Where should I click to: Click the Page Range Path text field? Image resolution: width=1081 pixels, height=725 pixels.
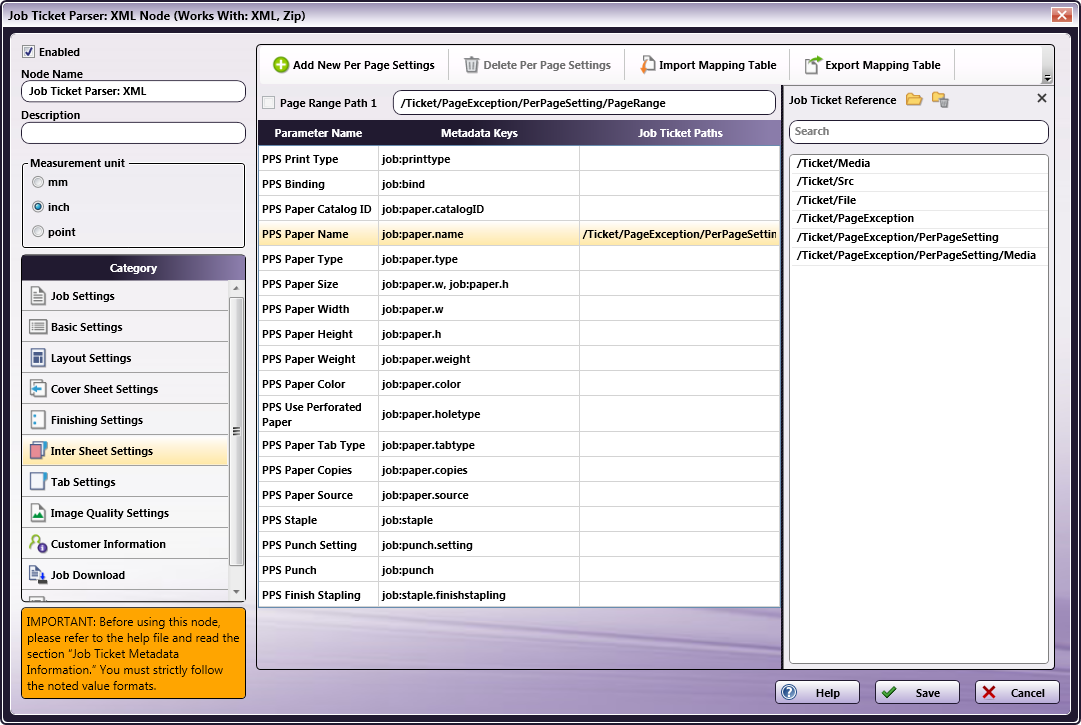[584, 103]
